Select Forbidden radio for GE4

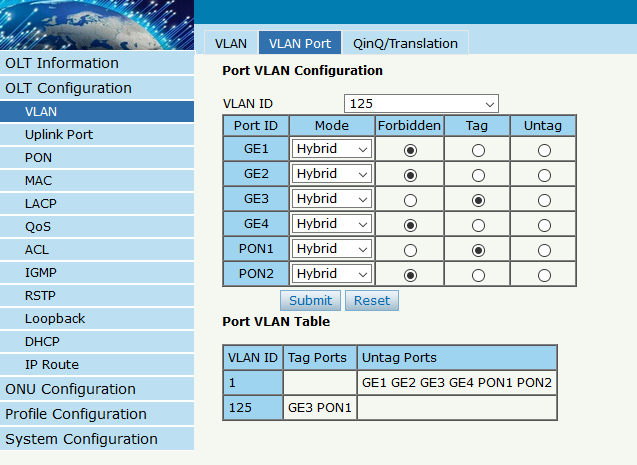point(410,225)
